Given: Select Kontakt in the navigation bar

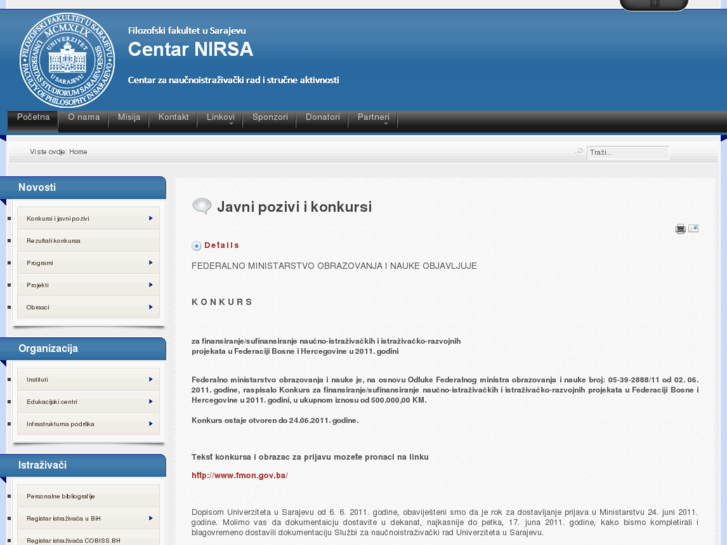Looking at the screenshot, I should coord(173,118).
